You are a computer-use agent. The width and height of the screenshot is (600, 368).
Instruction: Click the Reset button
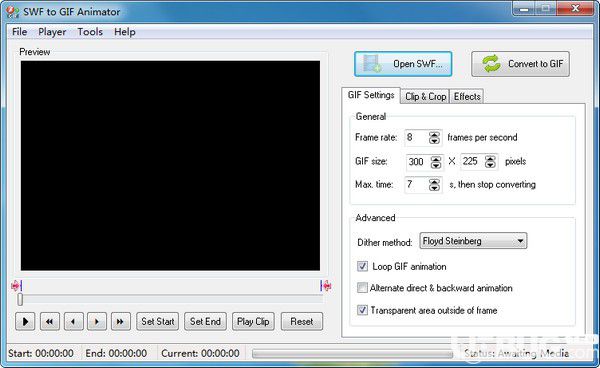click(302, 321)
